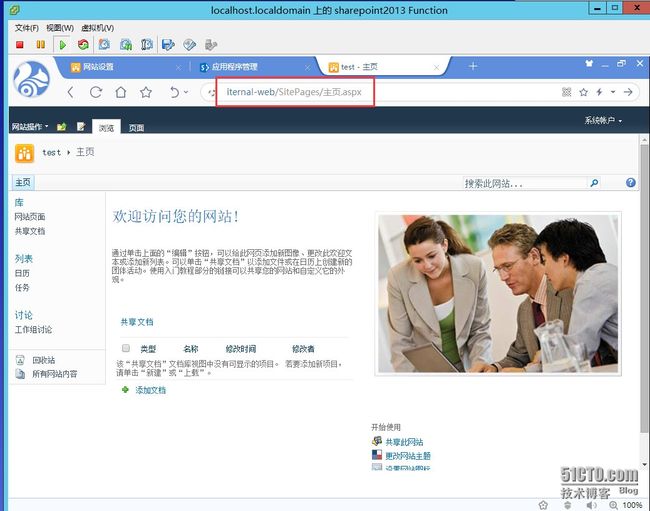Click the undo closed tab arrow
650x511 pixels.
(x=175, y=92)
